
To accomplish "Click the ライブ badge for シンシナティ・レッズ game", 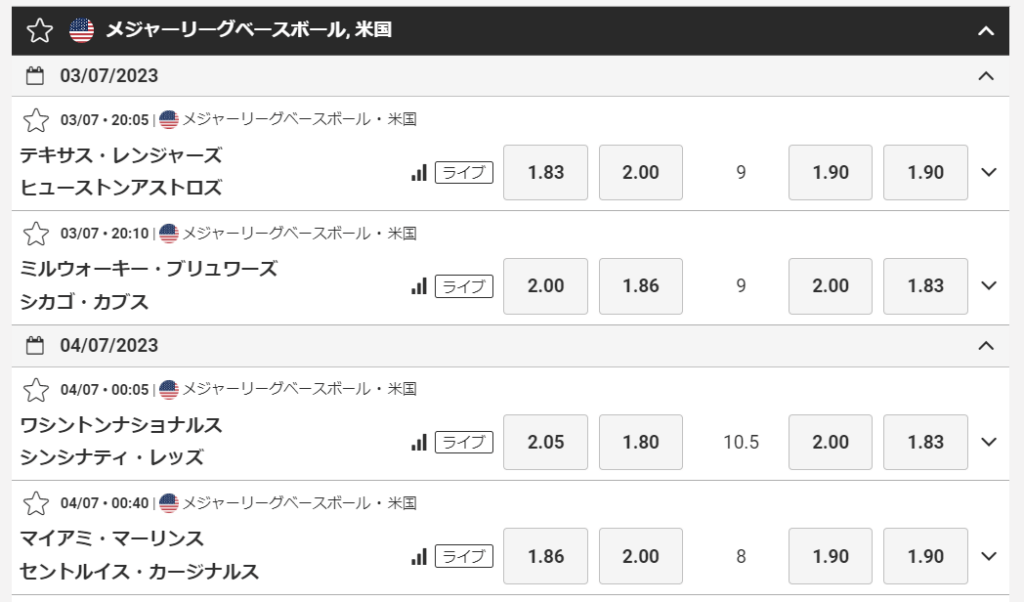I will 464,442.
